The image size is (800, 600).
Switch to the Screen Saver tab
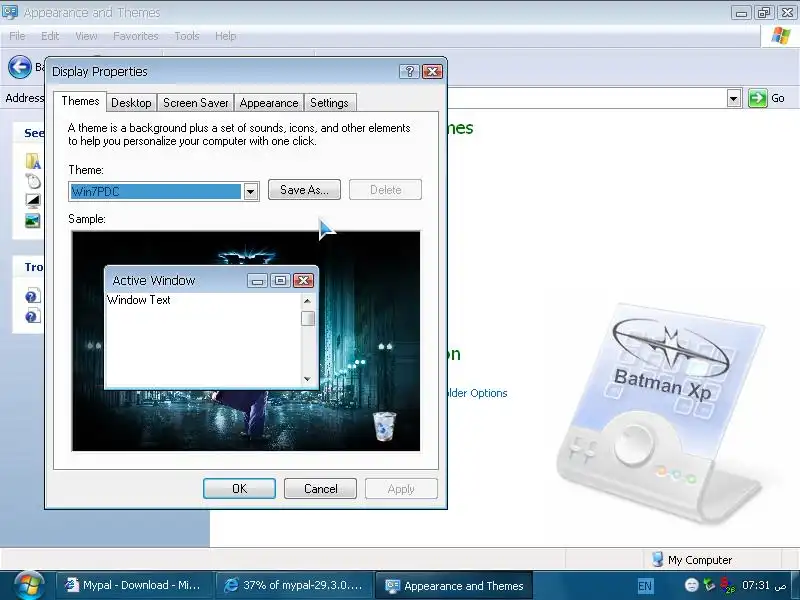click(195, 103)
